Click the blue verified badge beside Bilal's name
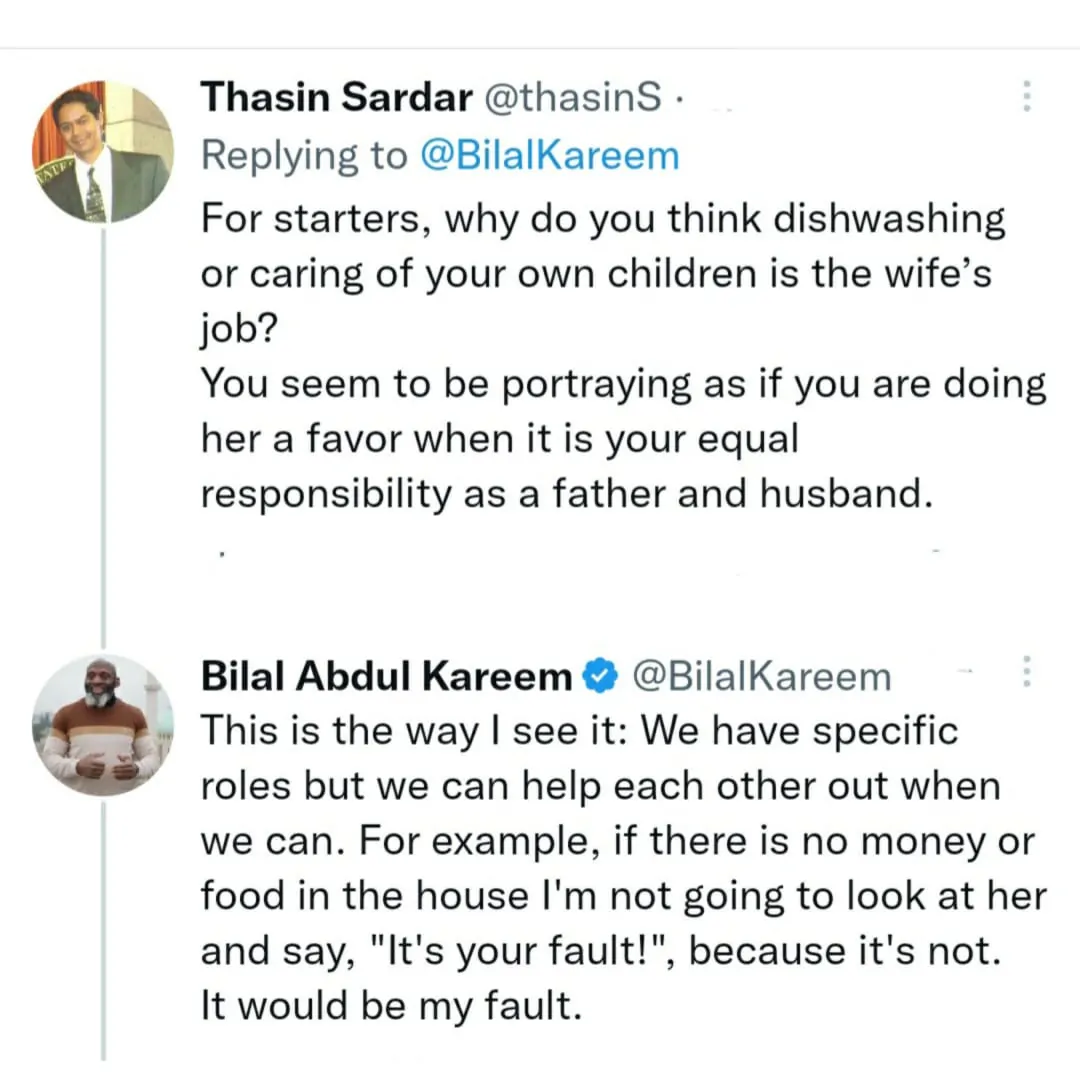 (599, 677)
